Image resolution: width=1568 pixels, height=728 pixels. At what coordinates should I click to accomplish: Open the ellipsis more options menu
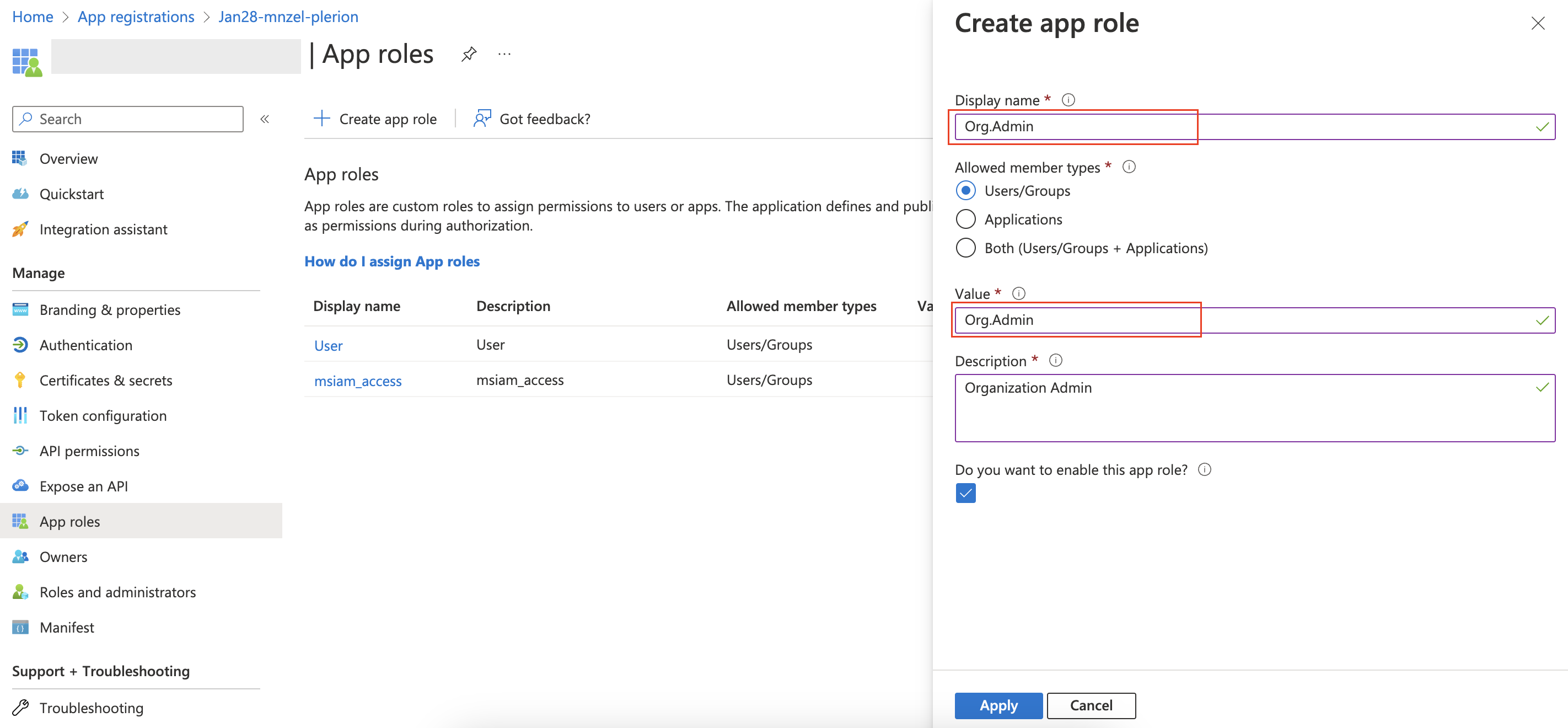pyautogui.click(x=504, y=54)
